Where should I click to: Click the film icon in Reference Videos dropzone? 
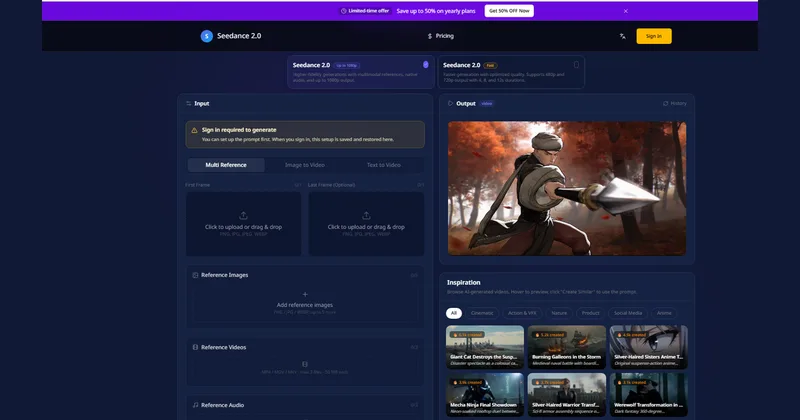tap(305, 364)
